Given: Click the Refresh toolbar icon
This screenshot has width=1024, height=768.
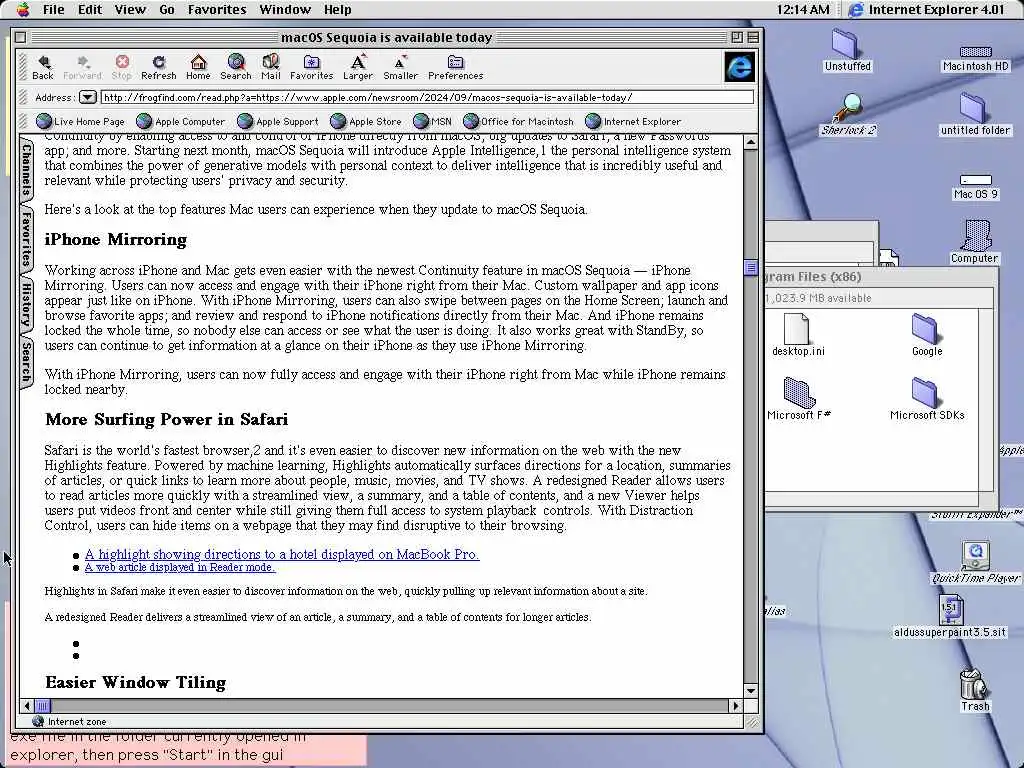Looking at the screenshot, I should tap(159, 67).
